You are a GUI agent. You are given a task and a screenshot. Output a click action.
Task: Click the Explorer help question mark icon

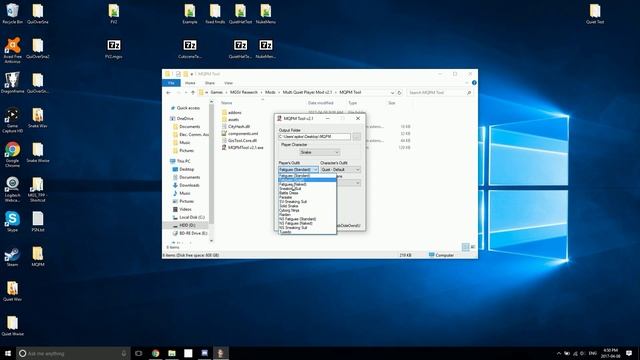click(x=474, y=83)
